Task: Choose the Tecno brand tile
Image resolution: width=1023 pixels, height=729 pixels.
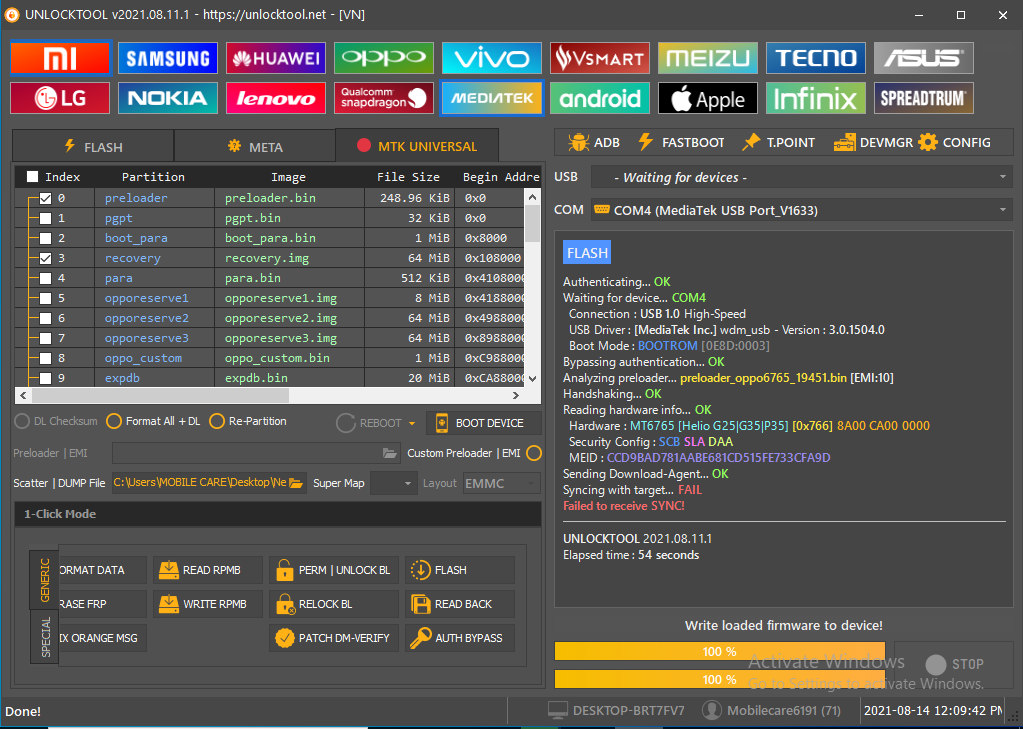Action: [x=816, y=58]
